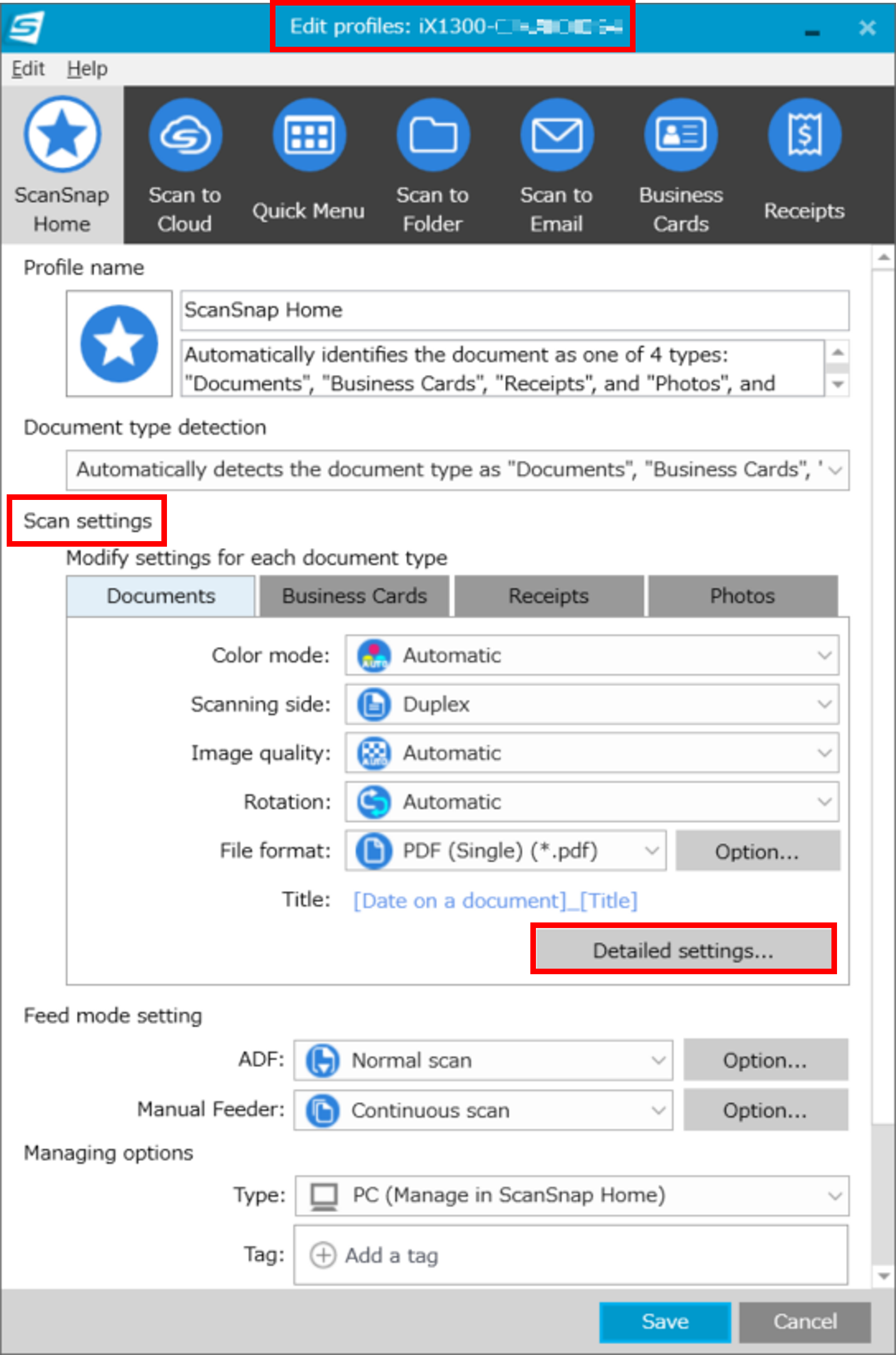Viewport: 896px width, 1355px height.
Task: Click Option button next to ADF
Action: point(766,1061)
